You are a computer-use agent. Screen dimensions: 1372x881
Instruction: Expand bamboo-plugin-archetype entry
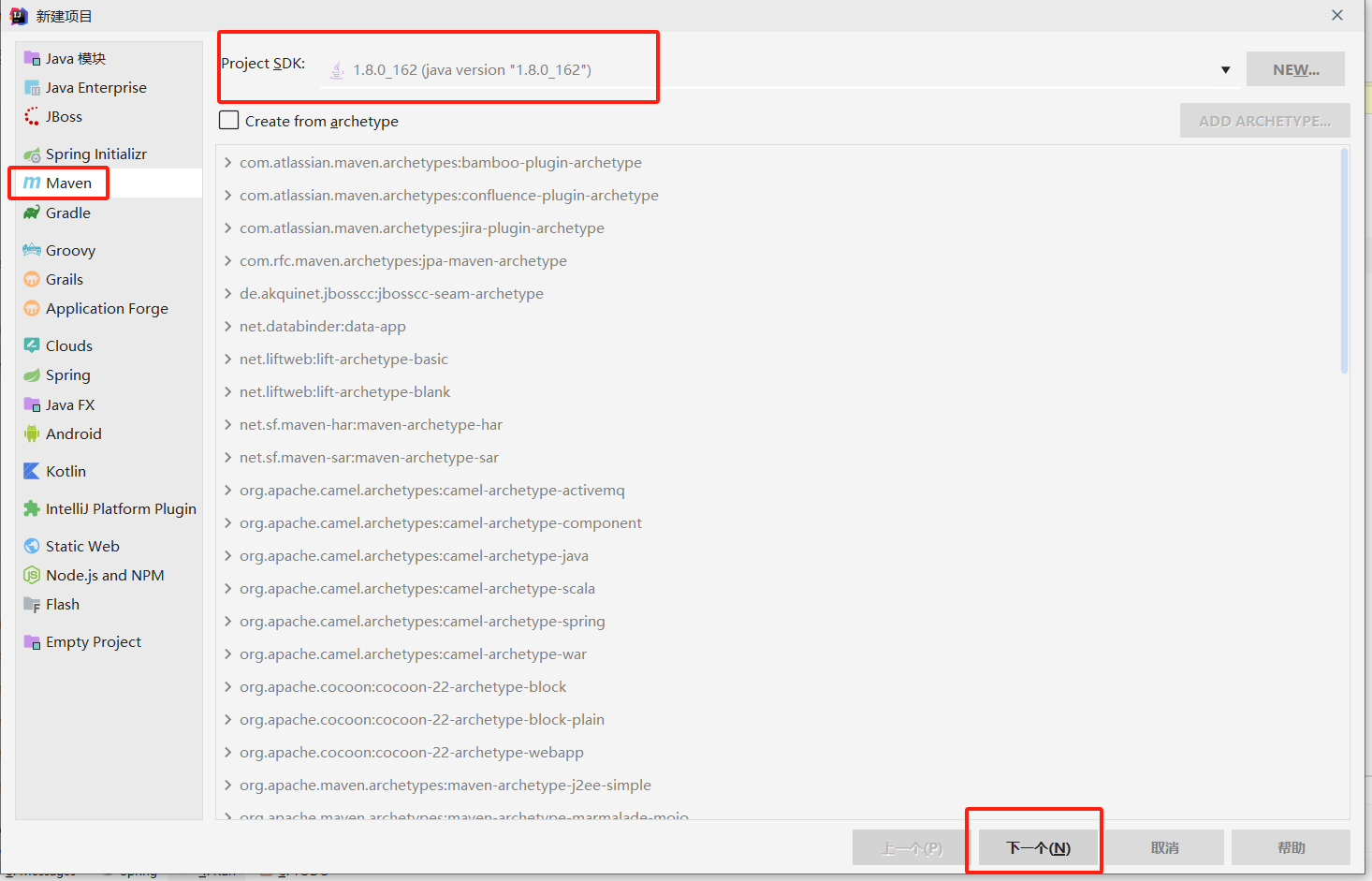(227, 163)
